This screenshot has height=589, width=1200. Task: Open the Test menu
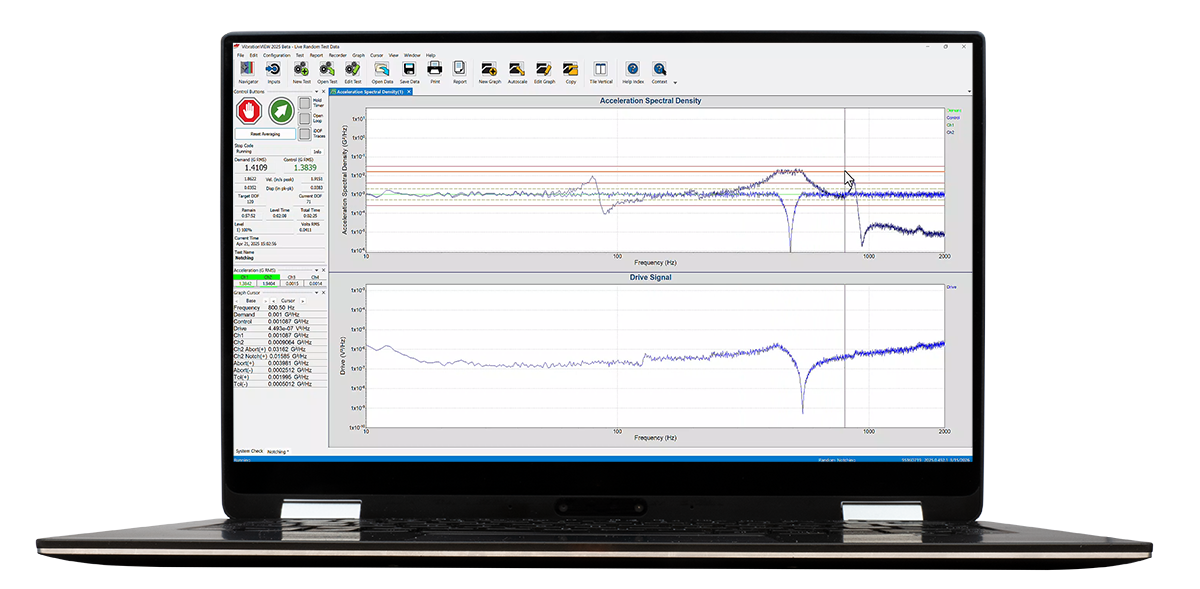[299, 55]
